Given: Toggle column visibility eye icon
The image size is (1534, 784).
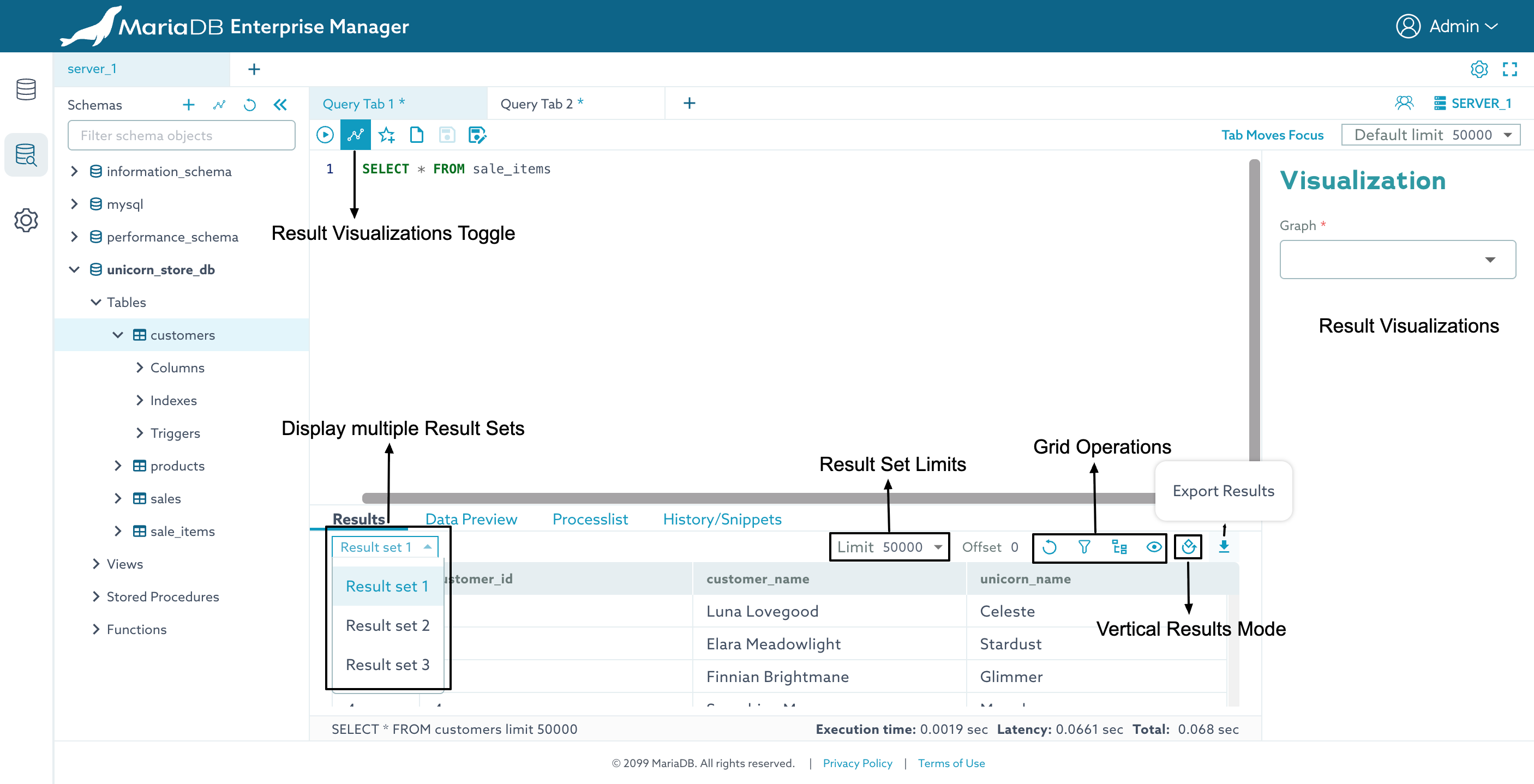Looking at the screenshot, I should tap(1153, 546).
